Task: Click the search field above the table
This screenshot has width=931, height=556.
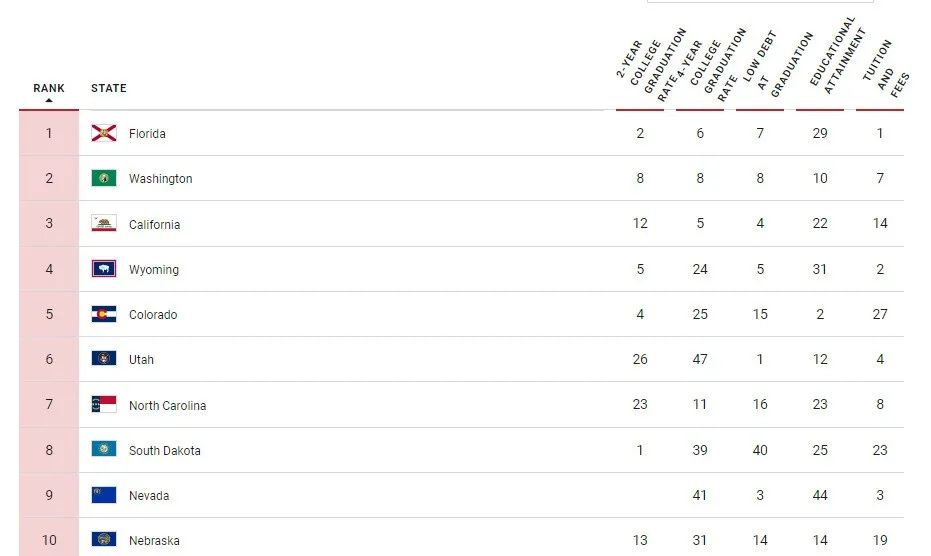Action: click(760, 1)
